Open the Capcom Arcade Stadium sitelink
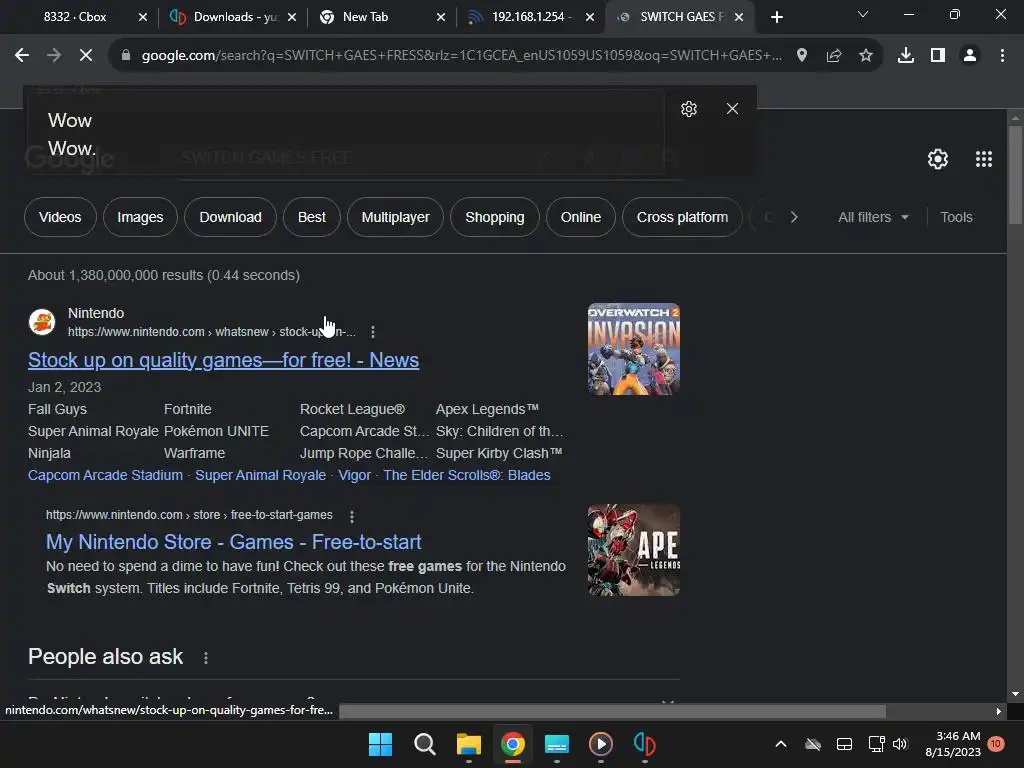This screenshot has width=1024, height=768. 105,475
